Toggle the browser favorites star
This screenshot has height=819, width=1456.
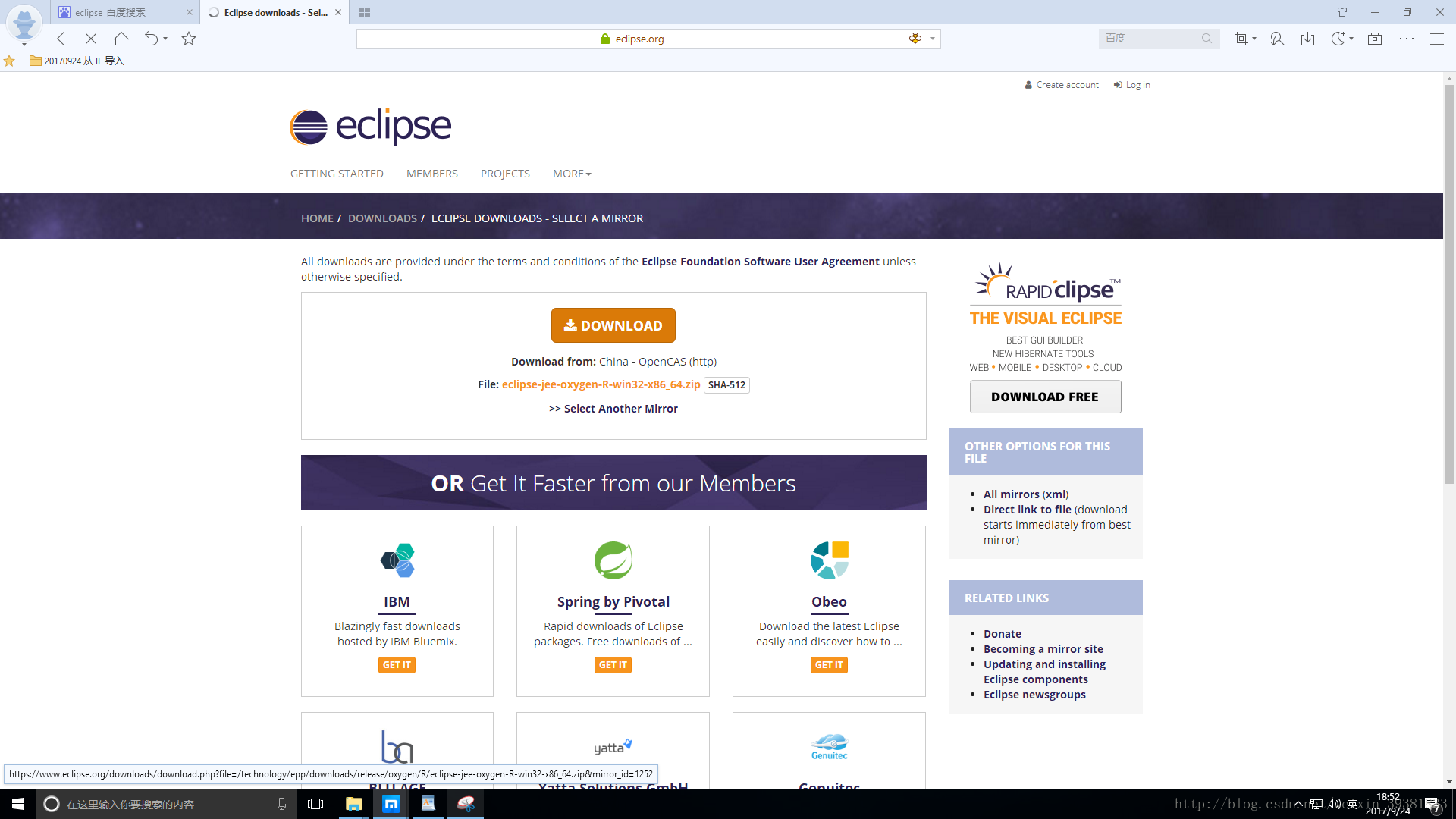pyautogui.click(x=189, y=38)
